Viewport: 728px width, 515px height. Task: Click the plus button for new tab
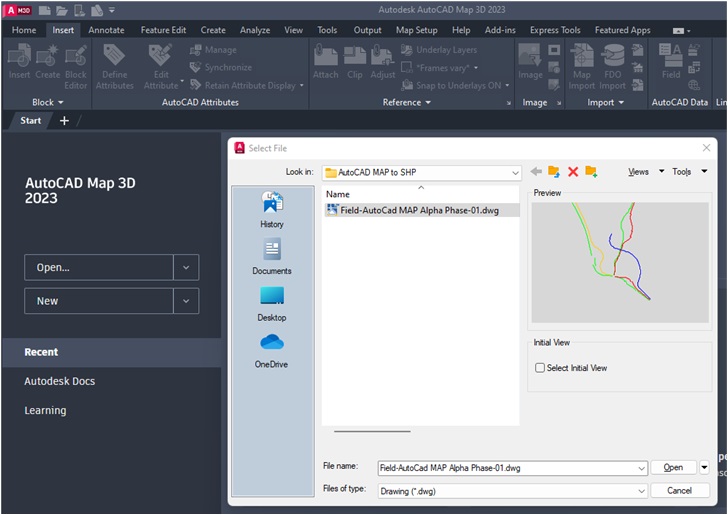click(65, 121)
